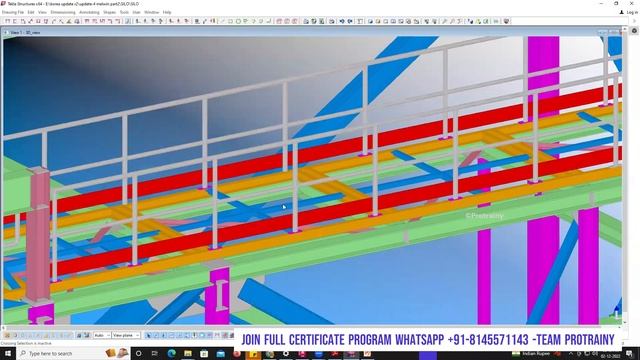Open the notification center icon
Image resolution: width=640 pixels, height=360 pixels.
click(629, 353)
